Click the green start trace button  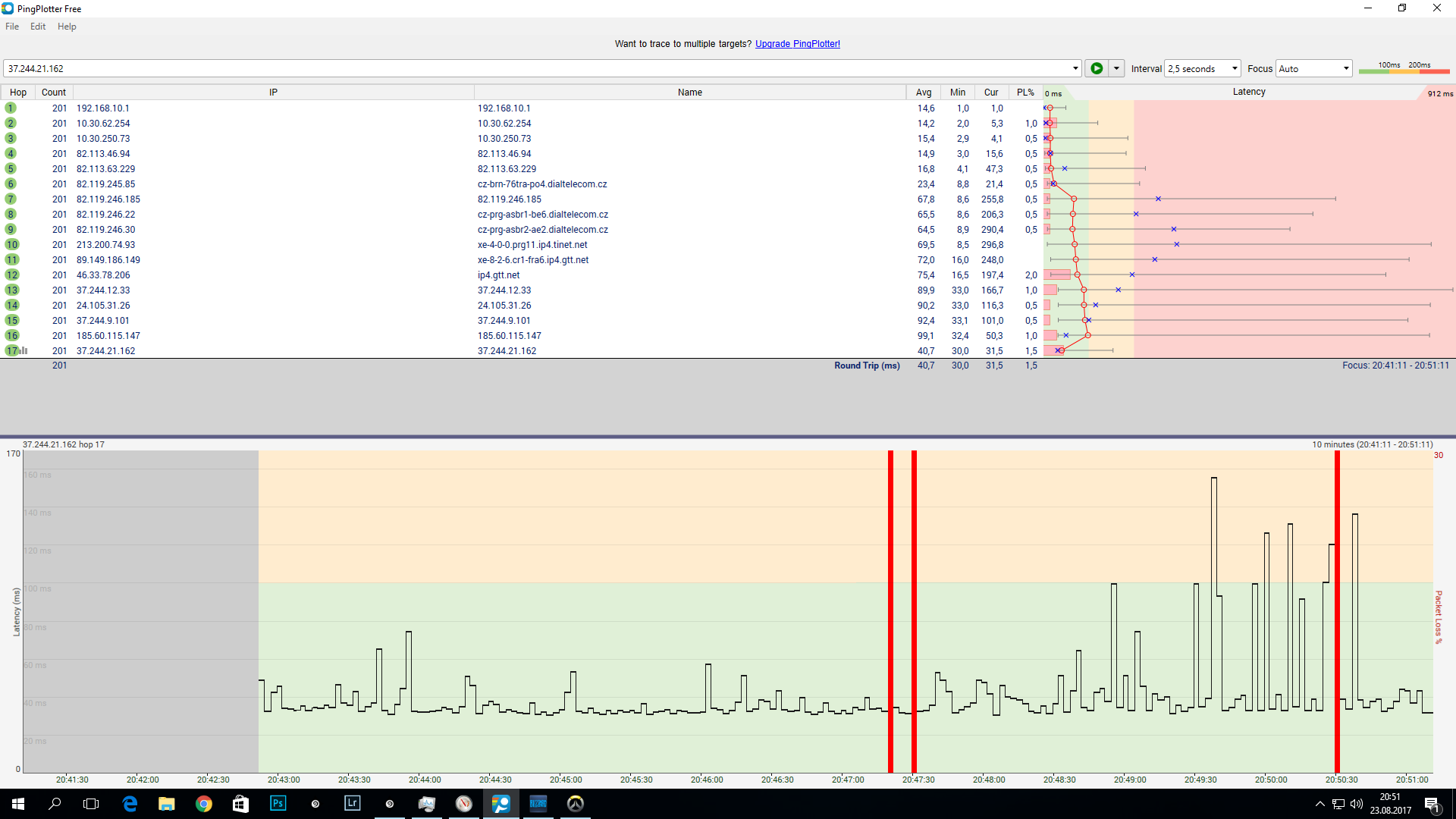pyautogui.click(x=1096, y=68)
